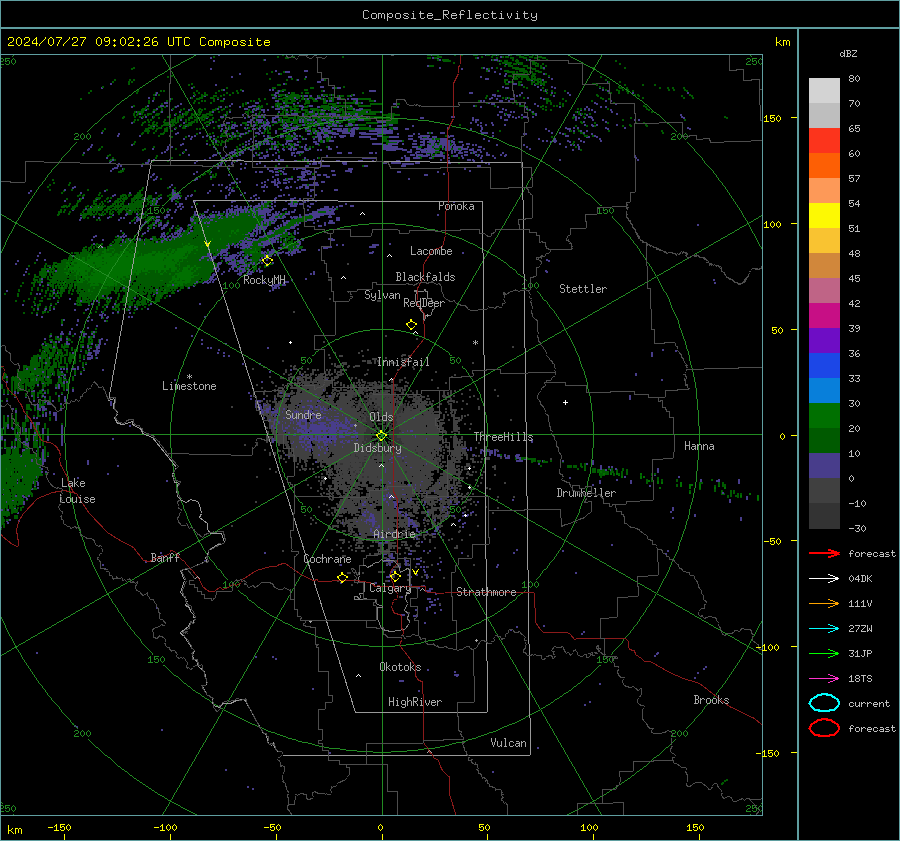Click the red forecast ellipse icon
The width and height of the screenshot is (900, 841).
(824, 728)
